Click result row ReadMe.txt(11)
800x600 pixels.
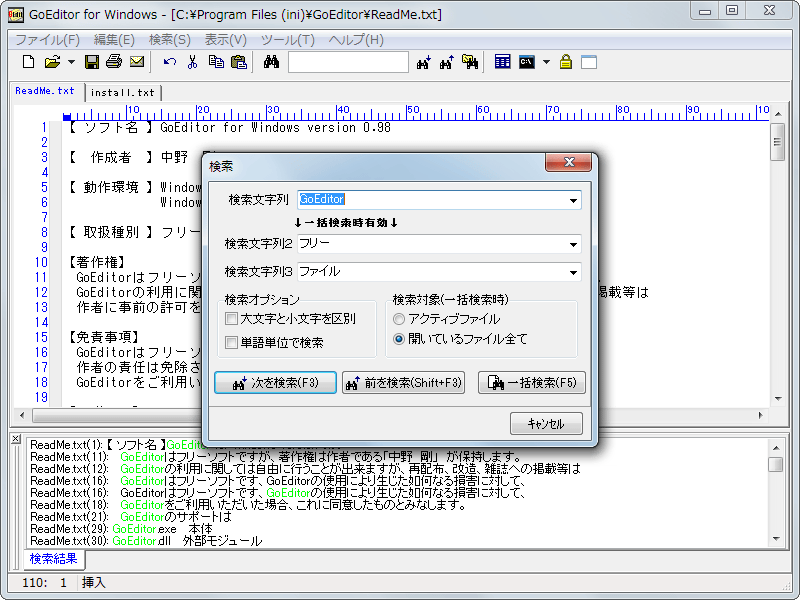click(276, 457)
